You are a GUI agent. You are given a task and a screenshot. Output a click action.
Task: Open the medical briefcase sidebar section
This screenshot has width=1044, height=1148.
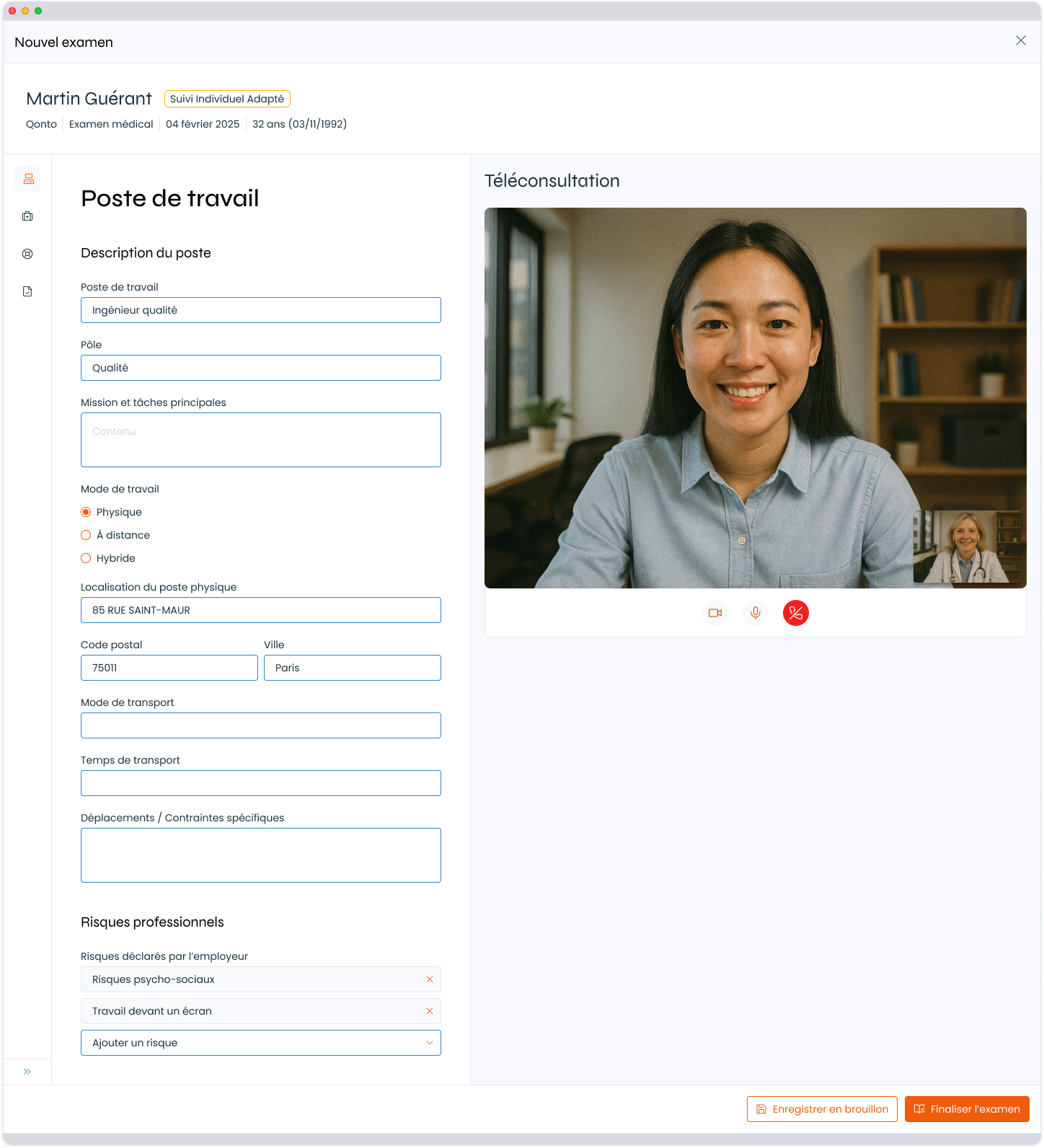click(x=28, y=216)
